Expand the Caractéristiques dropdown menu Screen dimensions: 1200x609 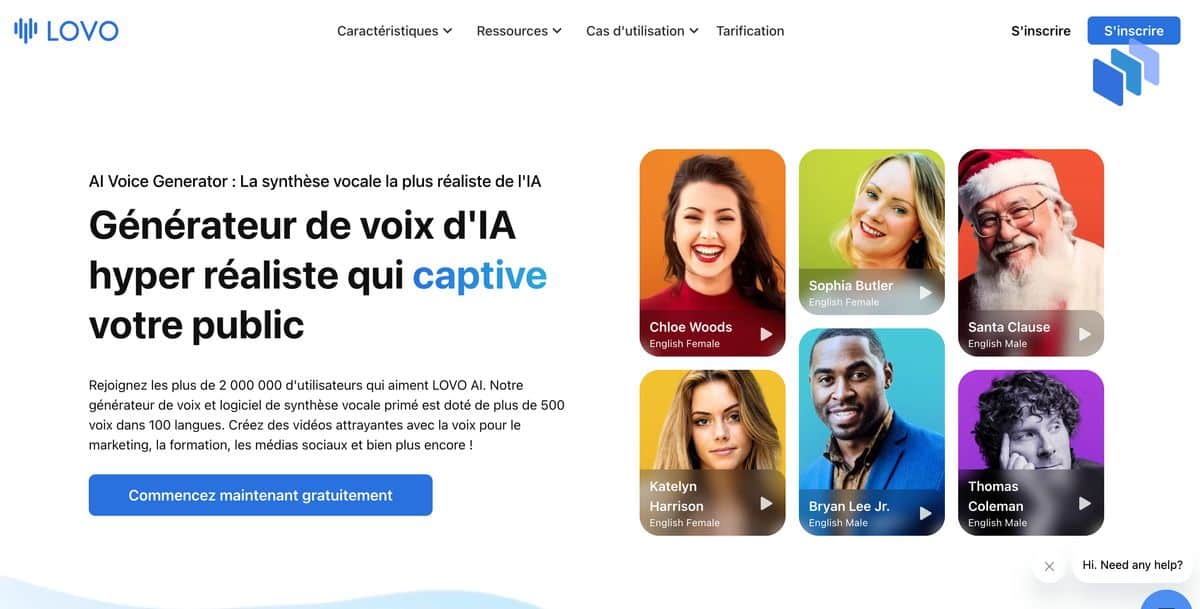395,31
